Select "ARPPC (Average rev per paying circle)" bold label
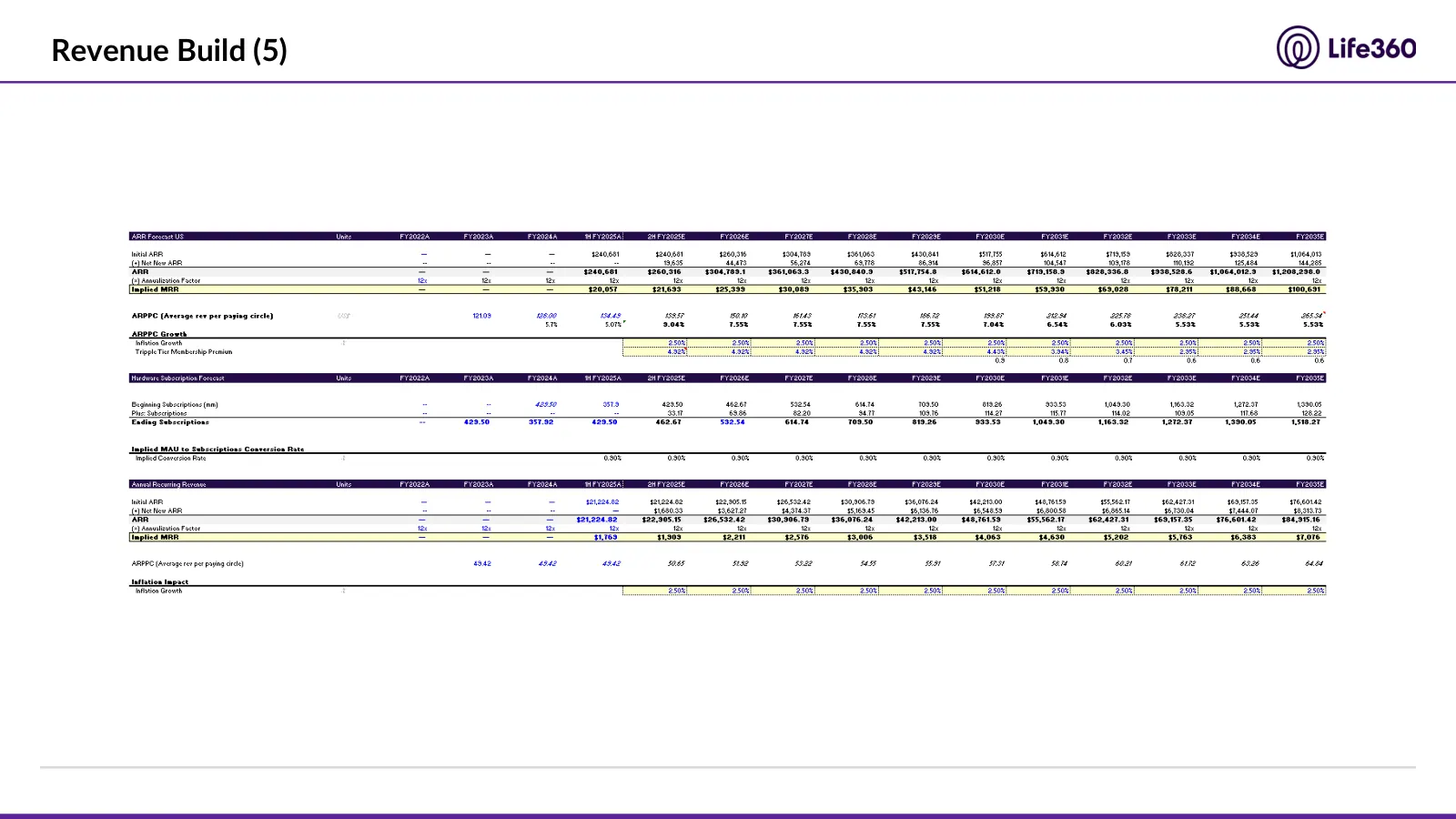The width and height of the screenshot is (1456, 819). point(202,316)
